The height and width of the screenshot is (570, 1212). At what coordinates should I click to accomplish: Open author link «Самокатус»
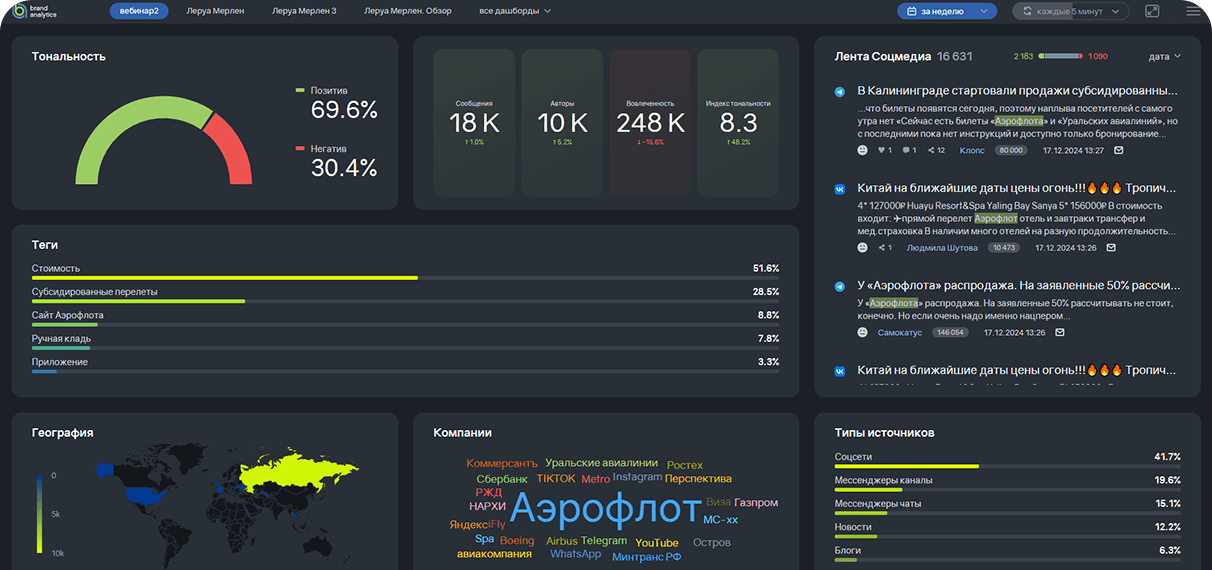pyautogui.click(x=899, y=332)
